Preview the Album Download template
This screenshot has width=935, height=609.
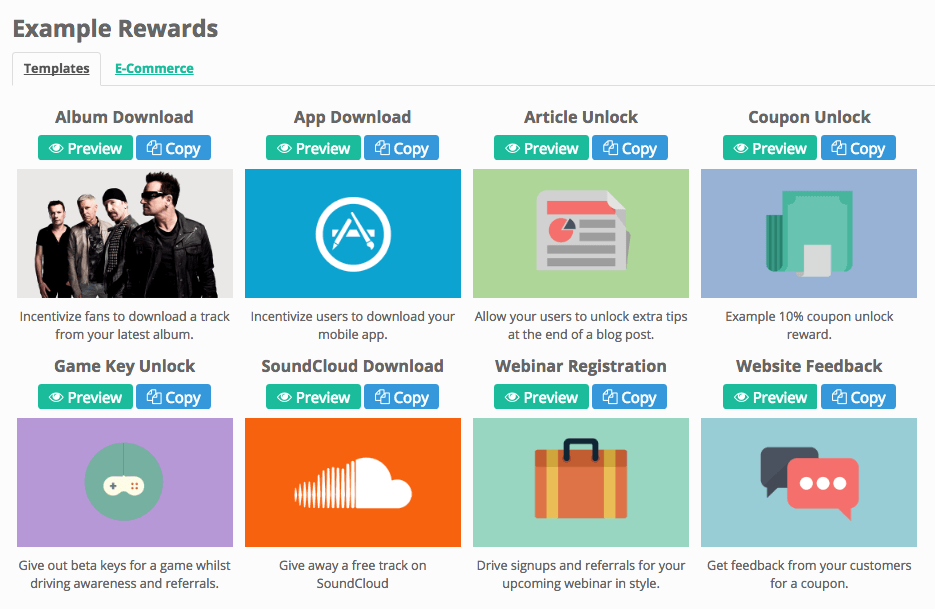point(85,148)
